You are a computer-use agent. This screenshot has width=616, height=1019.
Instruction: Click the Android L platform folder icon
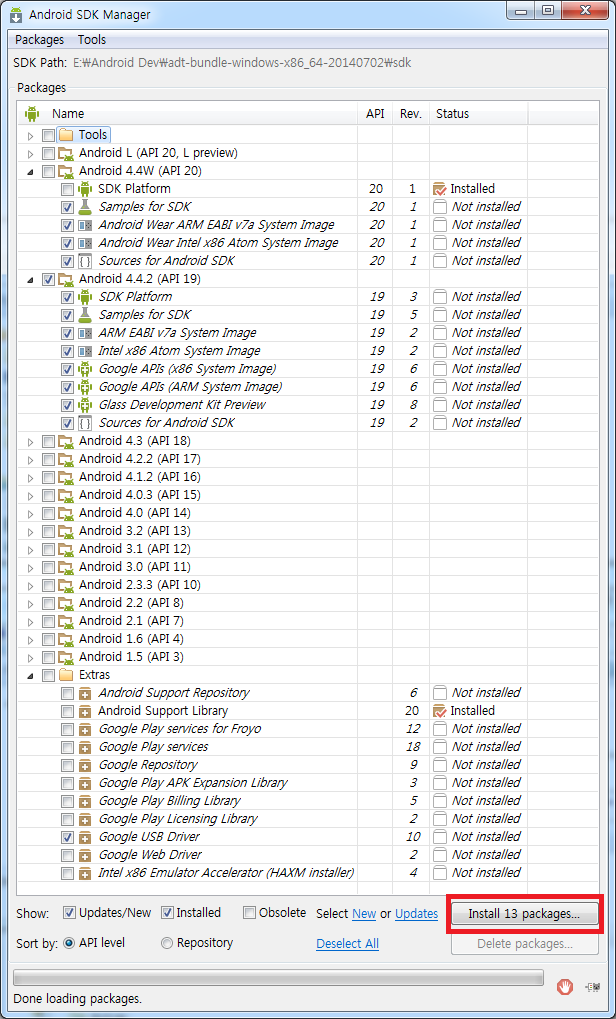pos(66,153)
